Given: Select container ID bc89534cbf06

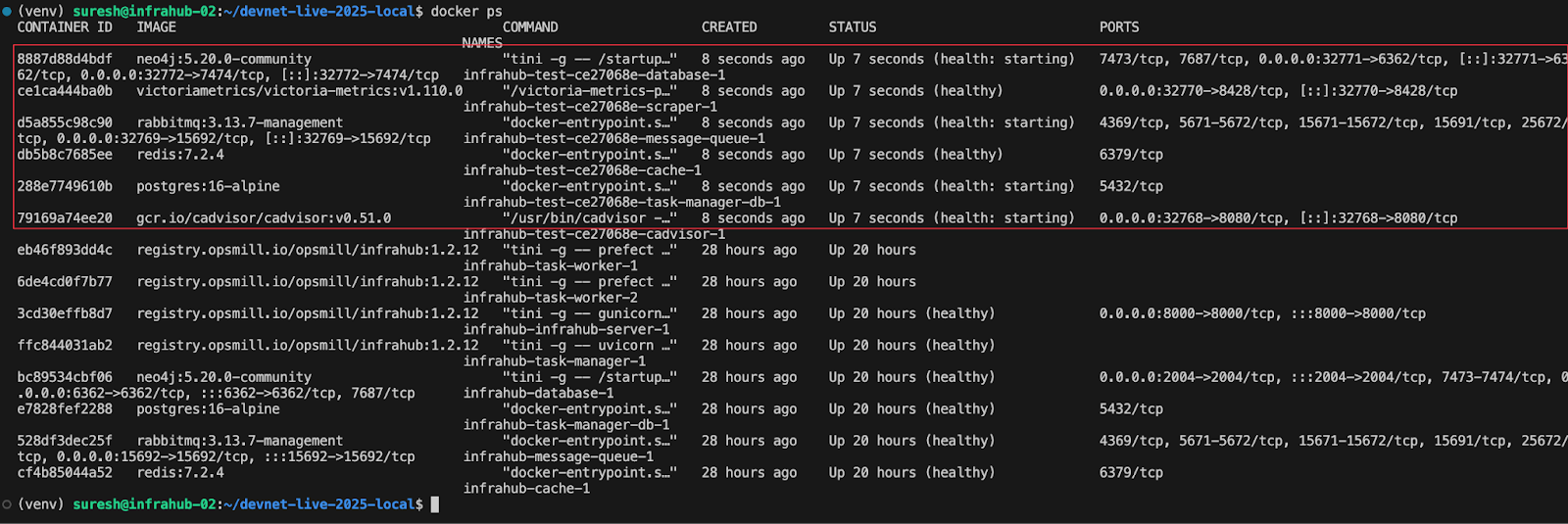Looking at the screenshot, I should click(x=65, y=377).
